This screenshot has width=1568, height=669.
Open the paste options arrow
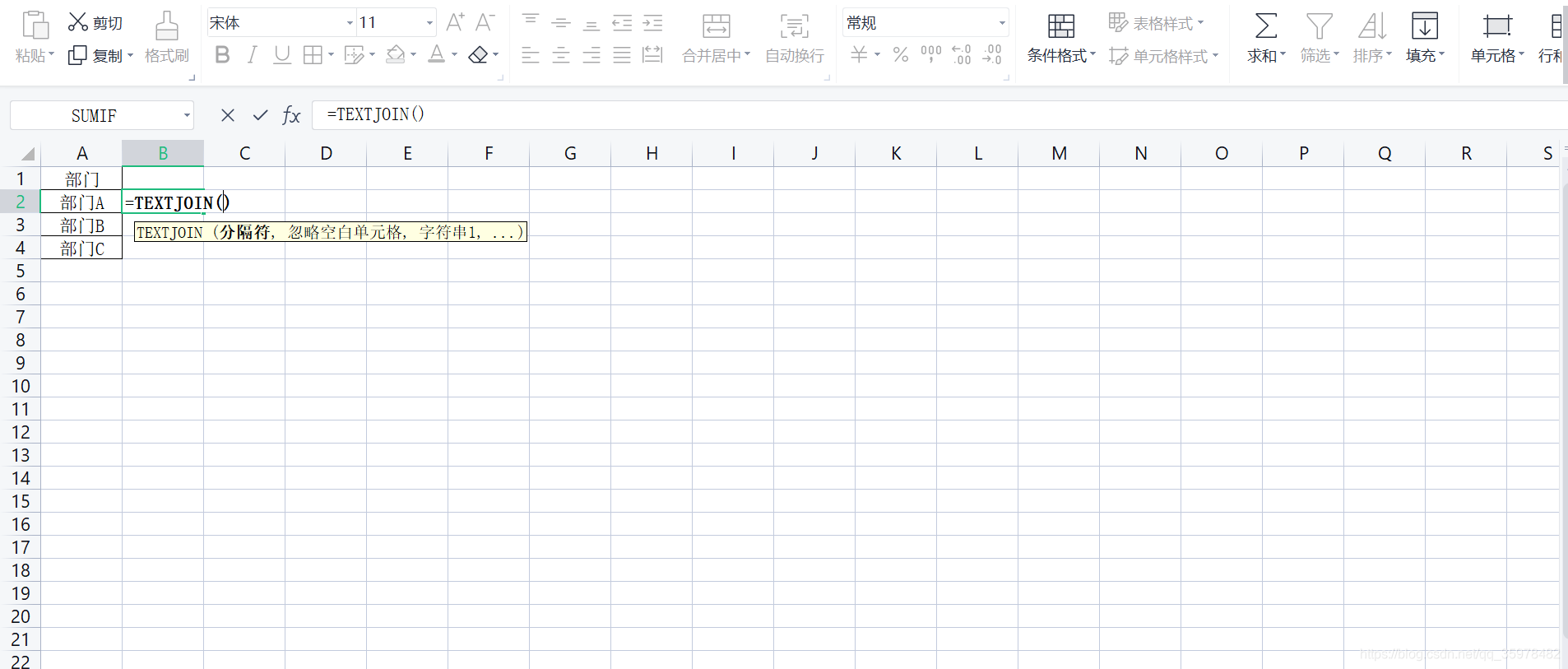coord(52,55)
